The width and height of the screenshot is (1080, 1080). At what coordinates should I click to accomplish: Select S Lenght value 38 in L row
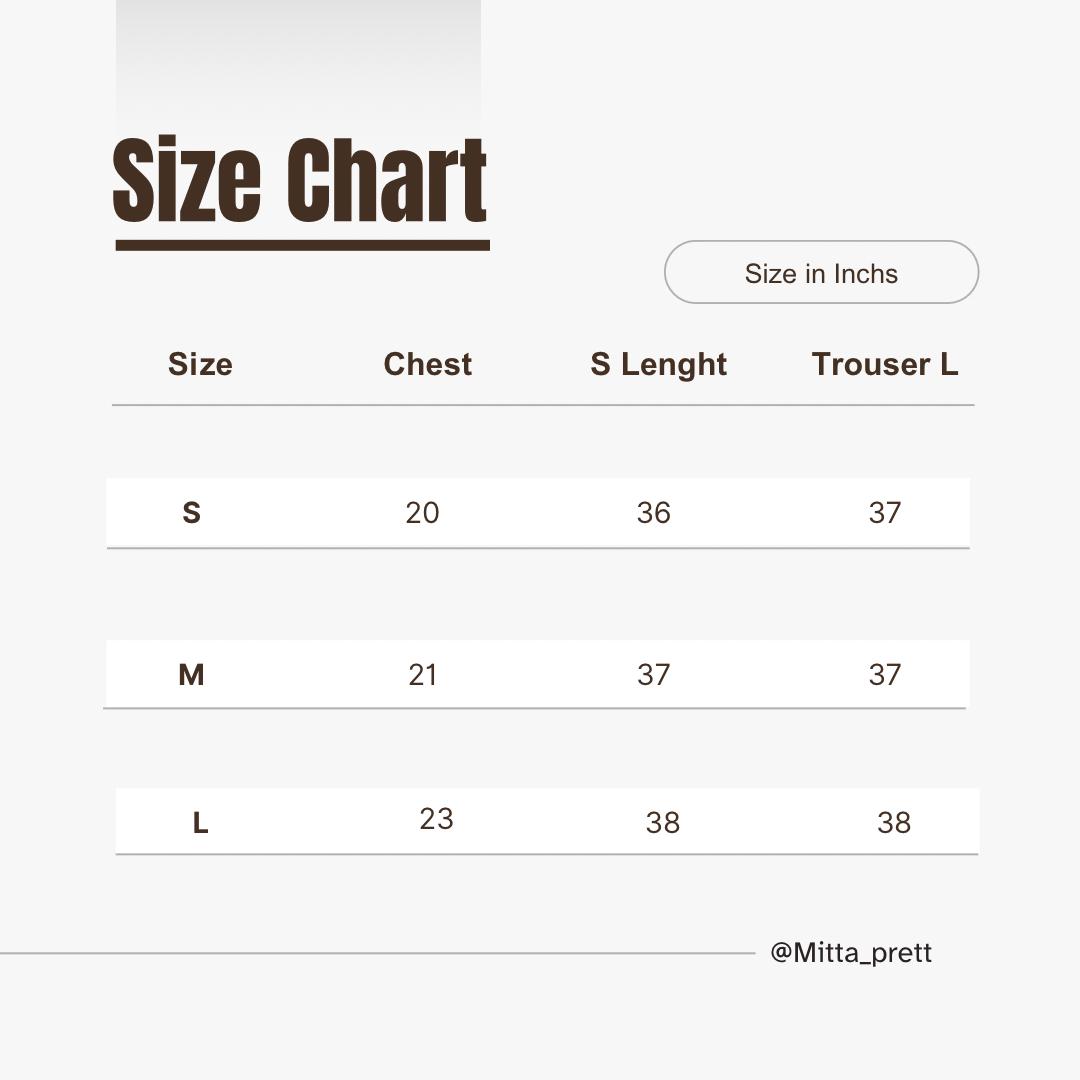coord(662,823)
